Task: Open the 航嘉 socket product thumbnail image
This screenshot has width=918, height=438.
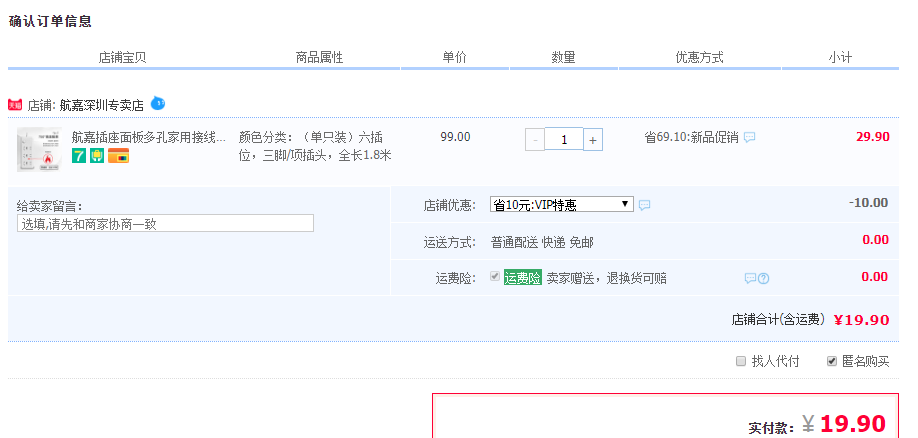Action: point(39,149)
